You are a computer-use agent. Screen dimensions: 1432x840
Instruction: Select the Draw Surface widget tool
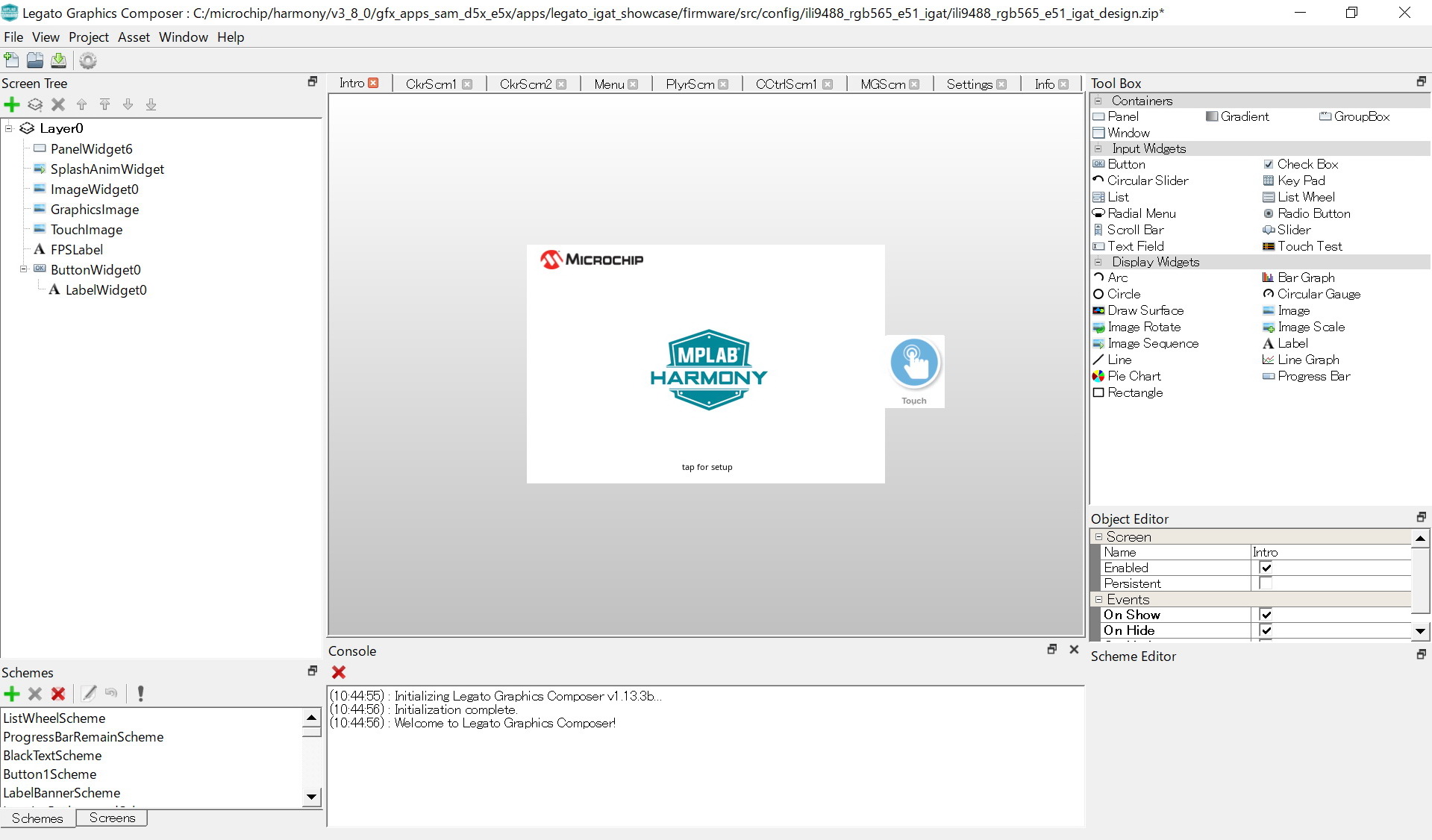[1138, 310]
